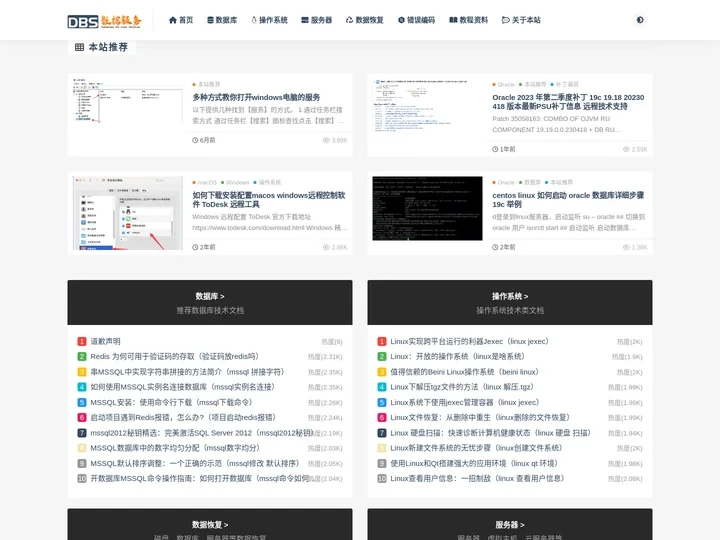Open Linux系统下使用jexec管理容器 entry

click(464, 403)
